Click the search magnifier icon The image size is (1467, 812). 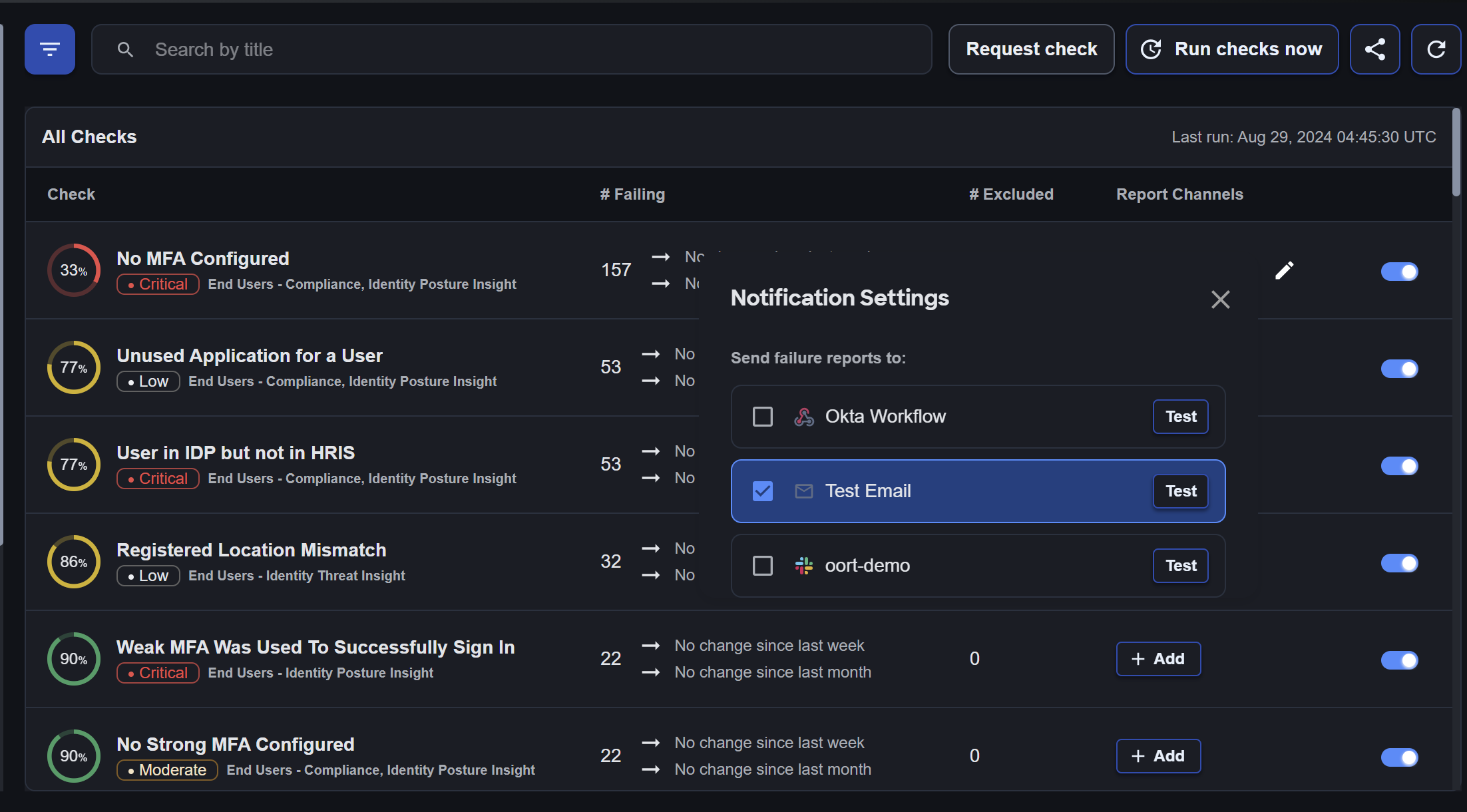pos(125,49)
